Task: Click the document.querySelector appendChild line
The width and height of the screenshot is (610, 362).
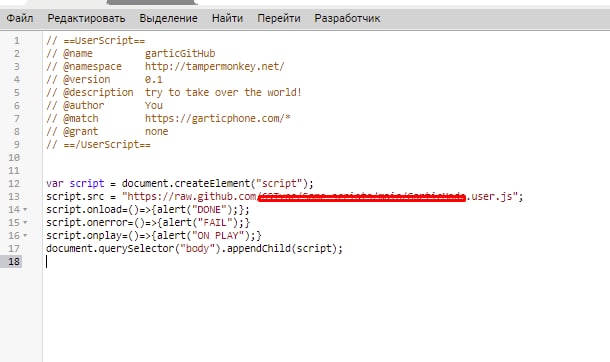Action: coord(194,248)
